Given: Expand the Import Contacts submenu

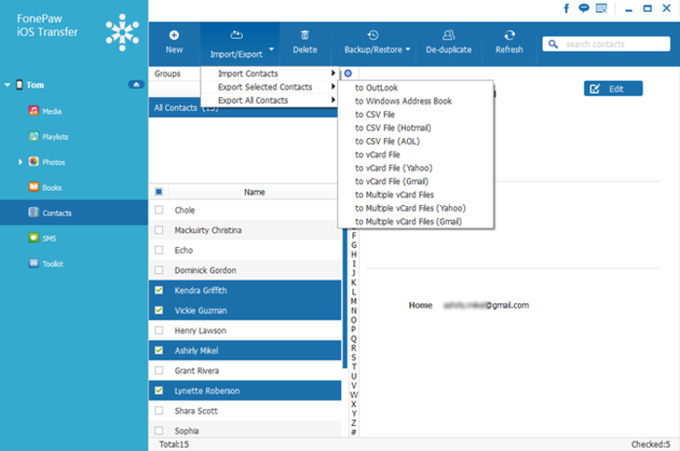Looking at the screenshot, I should pos(269,73).
